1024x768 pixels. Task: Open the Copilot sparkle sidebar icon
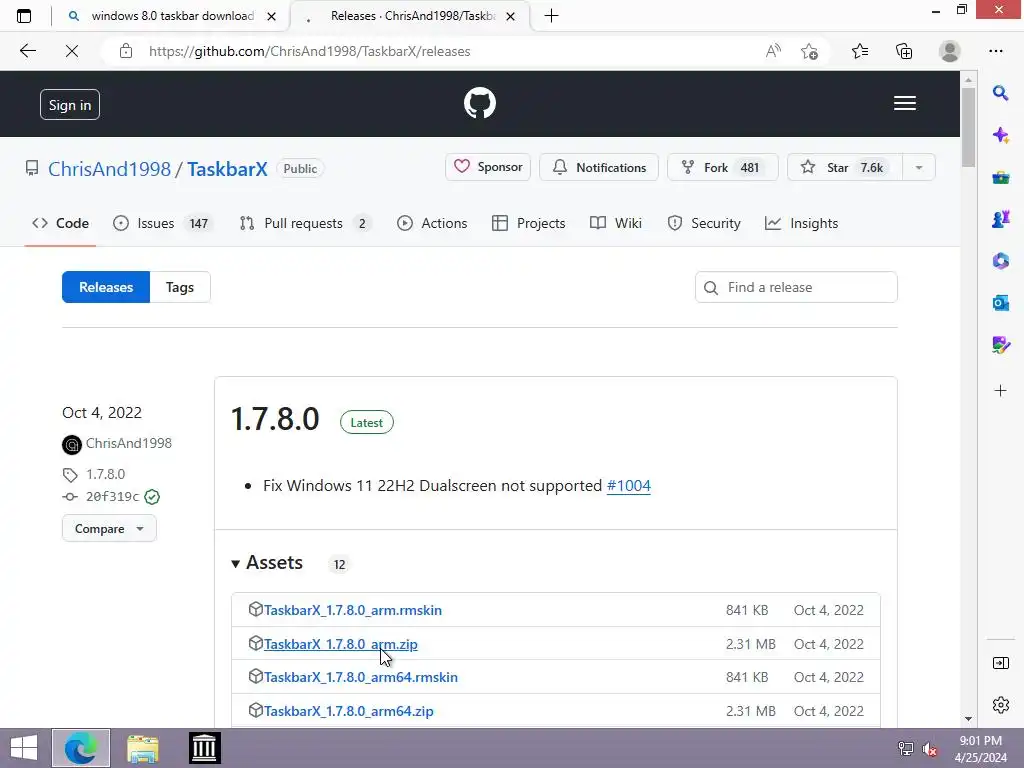(x=1000, y=135)
